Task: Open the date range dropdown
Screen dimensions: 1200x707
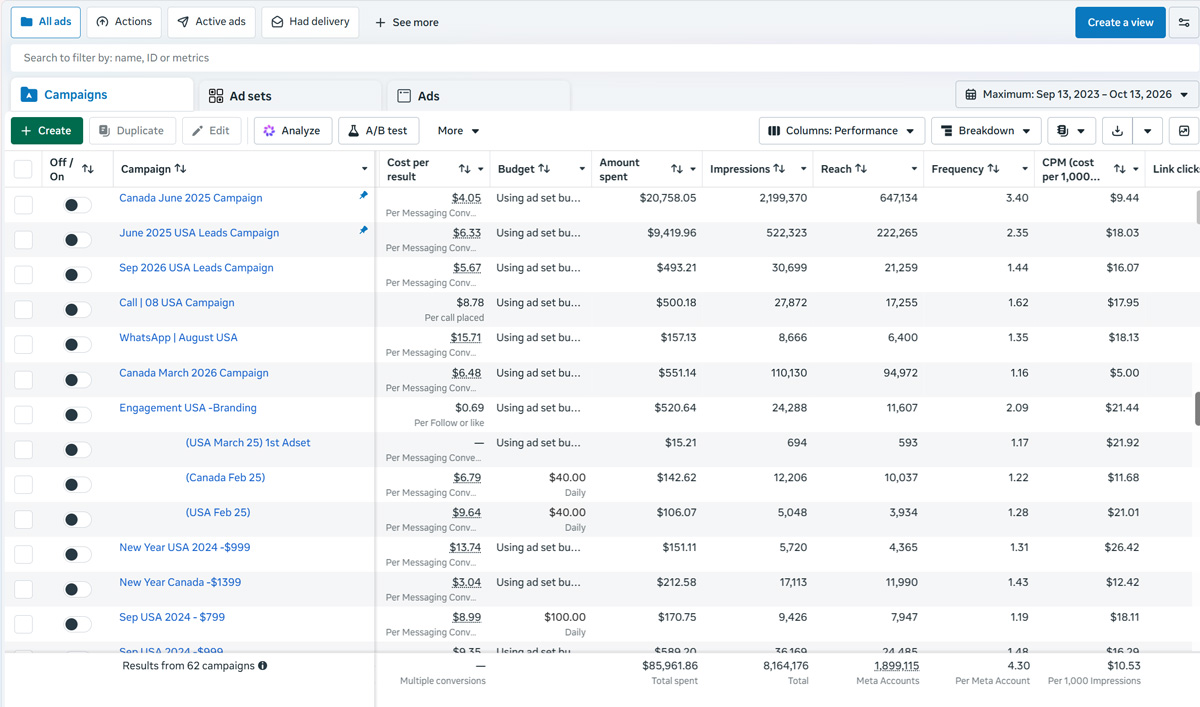Action: [x=1077, y=95]
